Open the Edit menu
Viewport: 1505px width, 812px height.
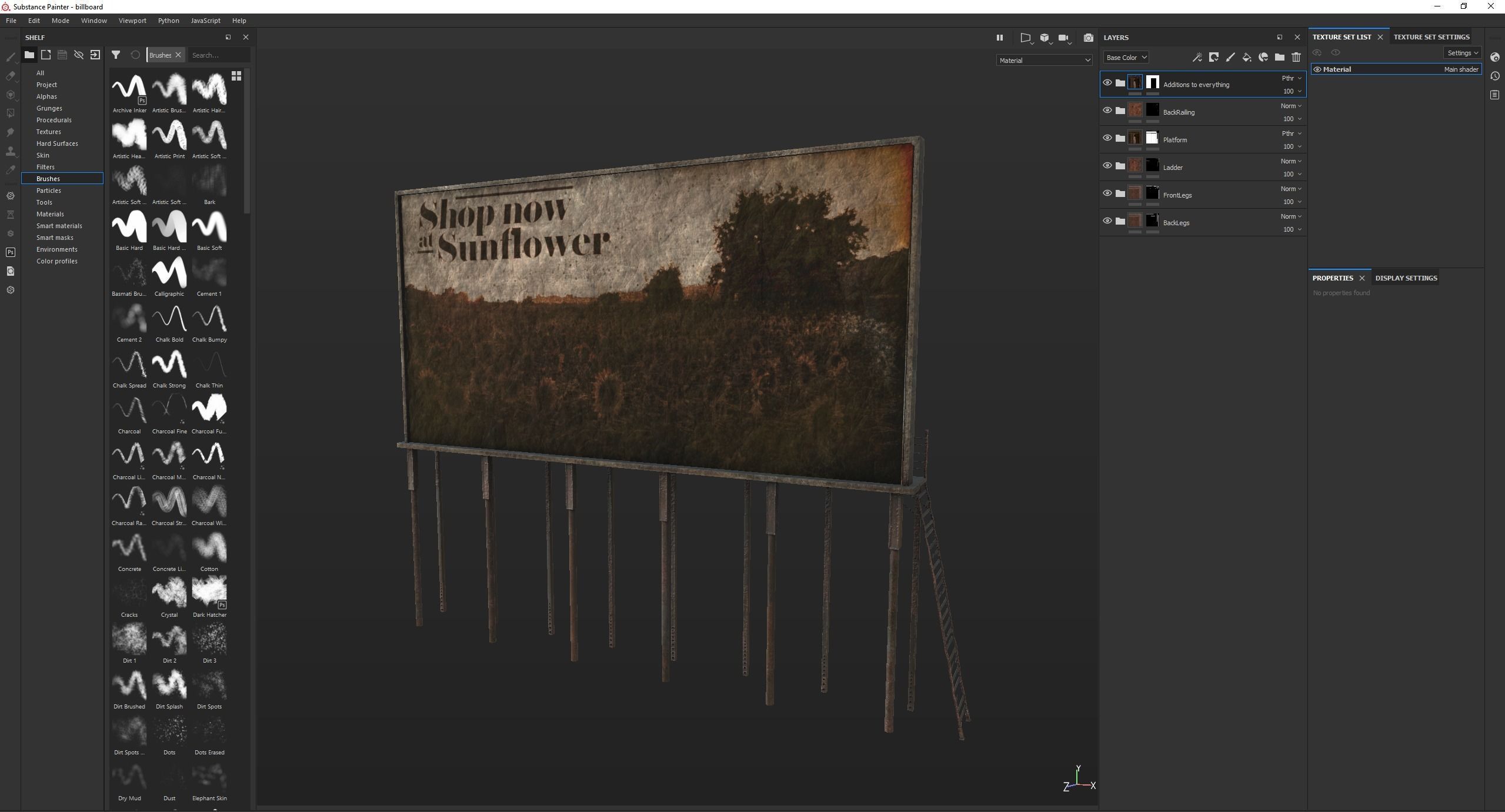[x=34, y=21]
